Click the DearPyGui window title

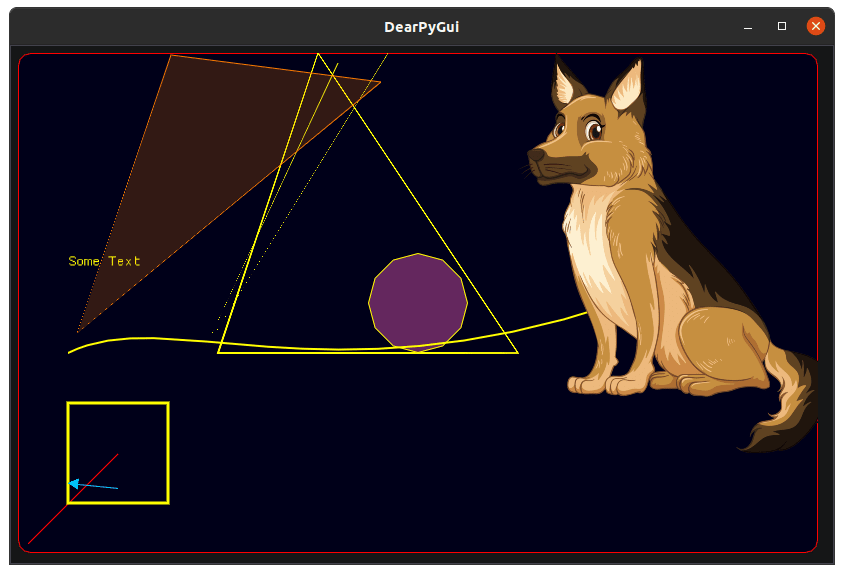point(421,27)
